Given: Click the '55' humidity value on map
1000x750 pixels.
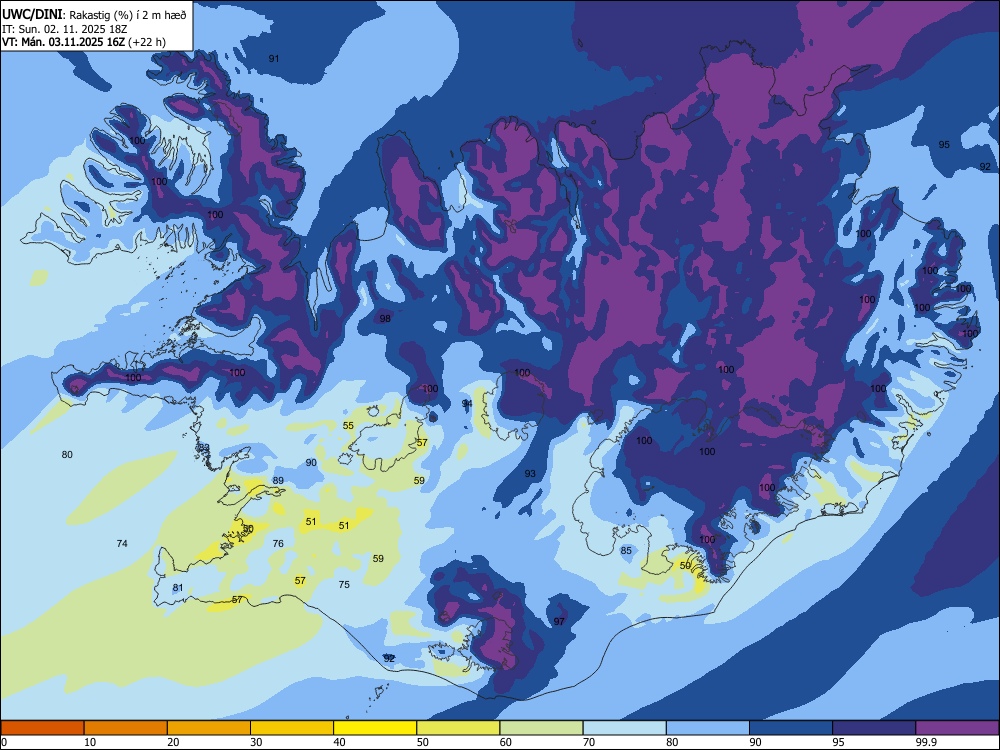Looking at the screenshot, I should pyautogui.click(x=348, y=426).
